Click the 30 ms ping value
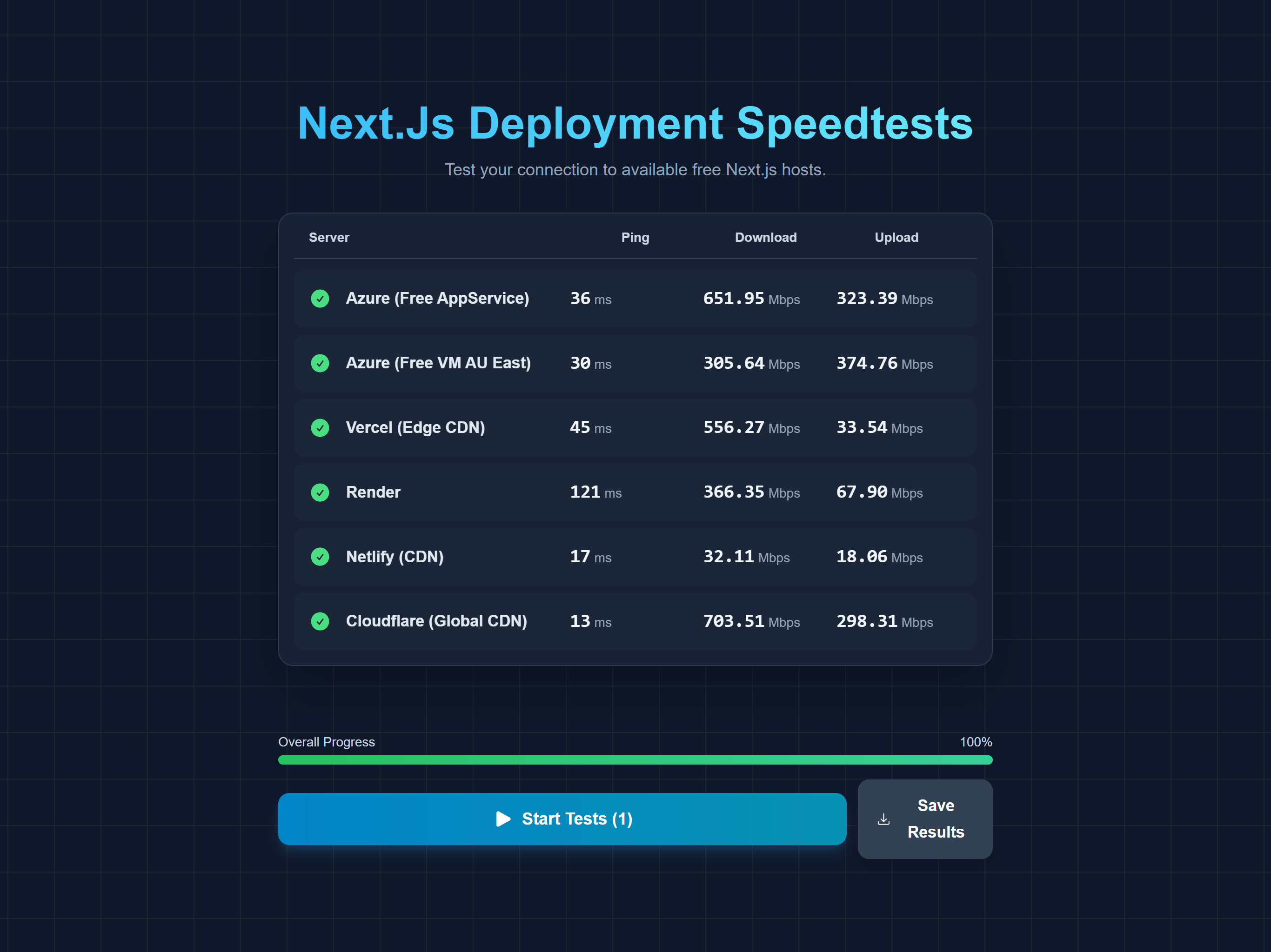Image resolution: width=1271 pixels, height=952 pixels. pos(591,363)
